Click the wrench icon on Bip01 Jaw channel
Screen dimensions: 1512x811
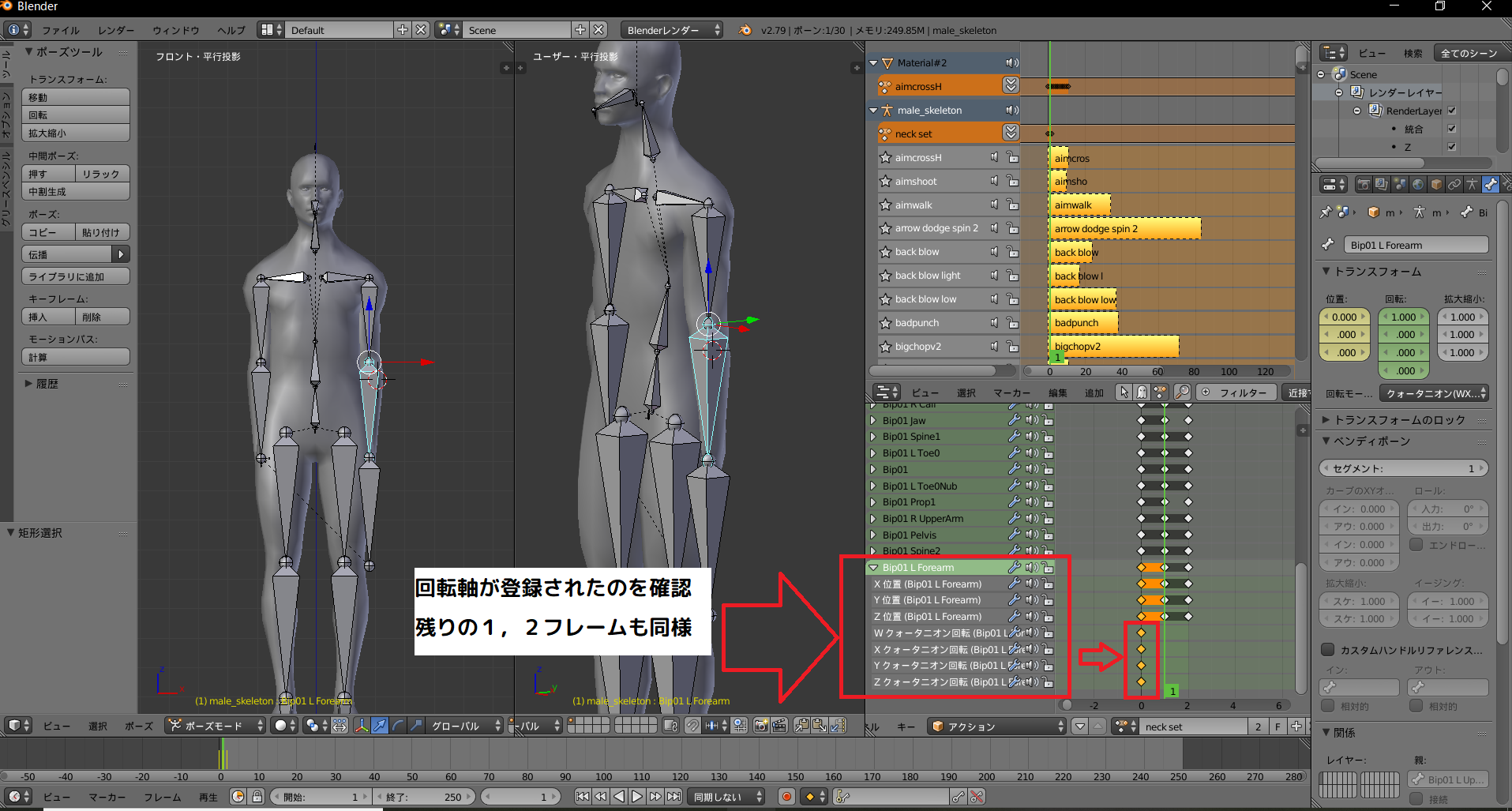[1015, 420]
